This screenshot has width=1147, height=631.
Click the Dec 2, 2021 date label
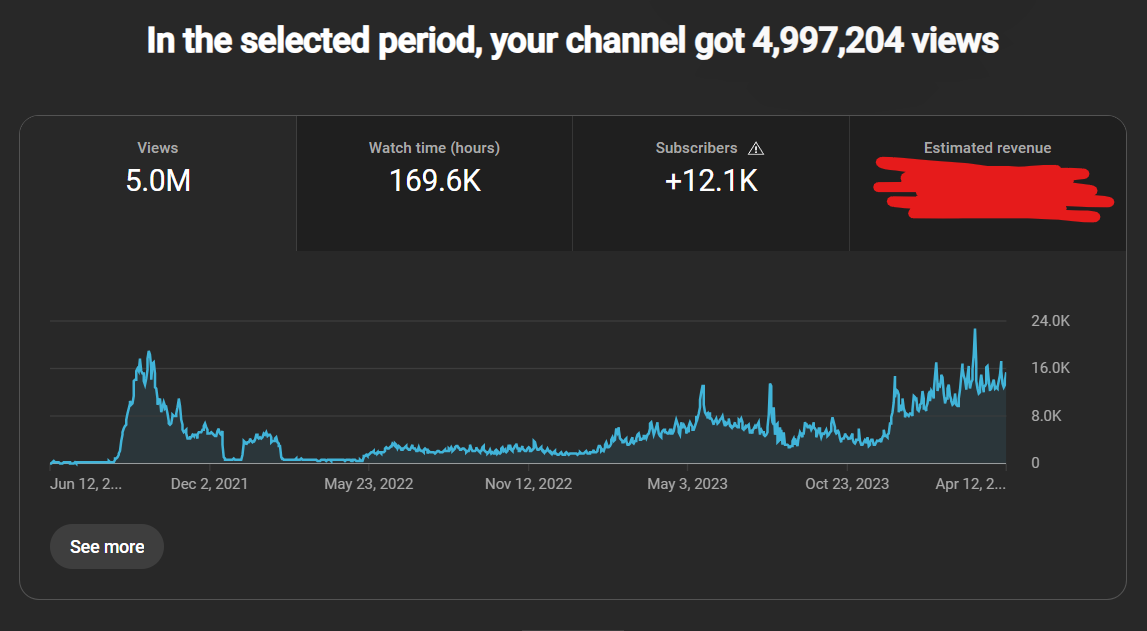(210, 484)
